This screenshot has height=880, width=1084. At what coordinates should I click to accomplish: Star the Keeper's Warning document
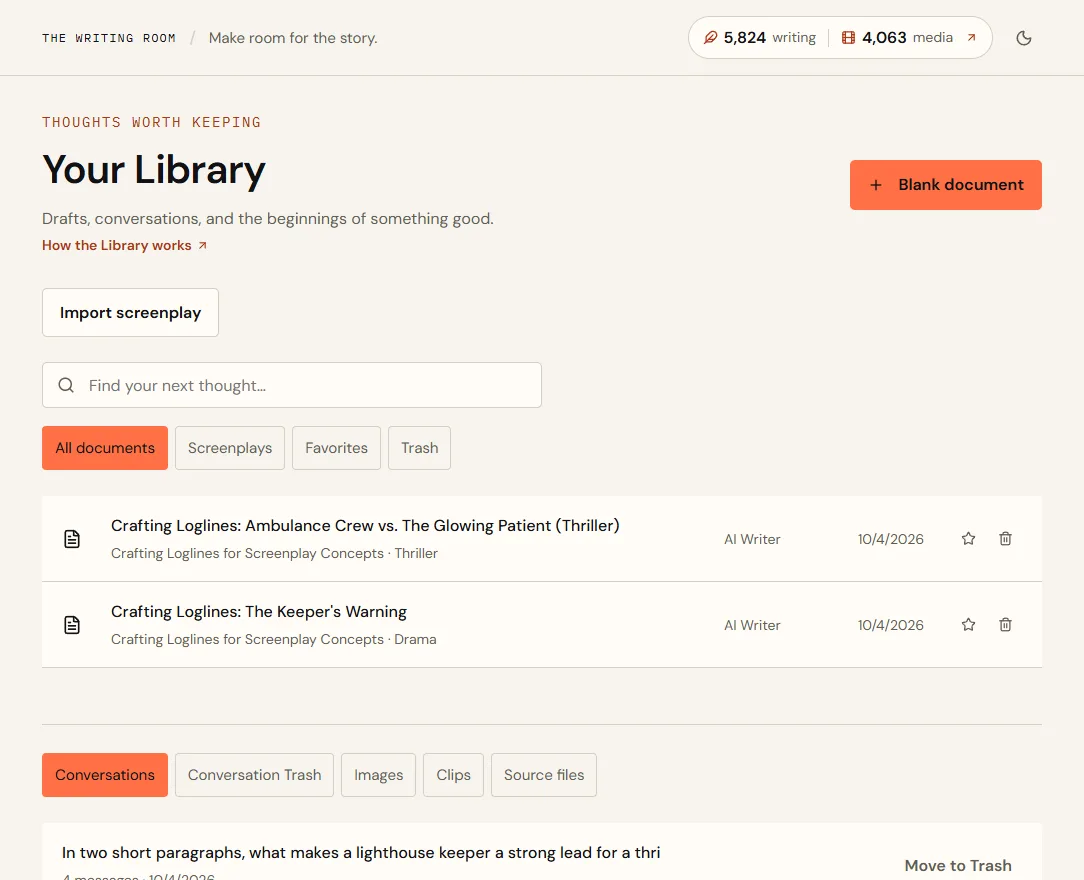(969, 625)
